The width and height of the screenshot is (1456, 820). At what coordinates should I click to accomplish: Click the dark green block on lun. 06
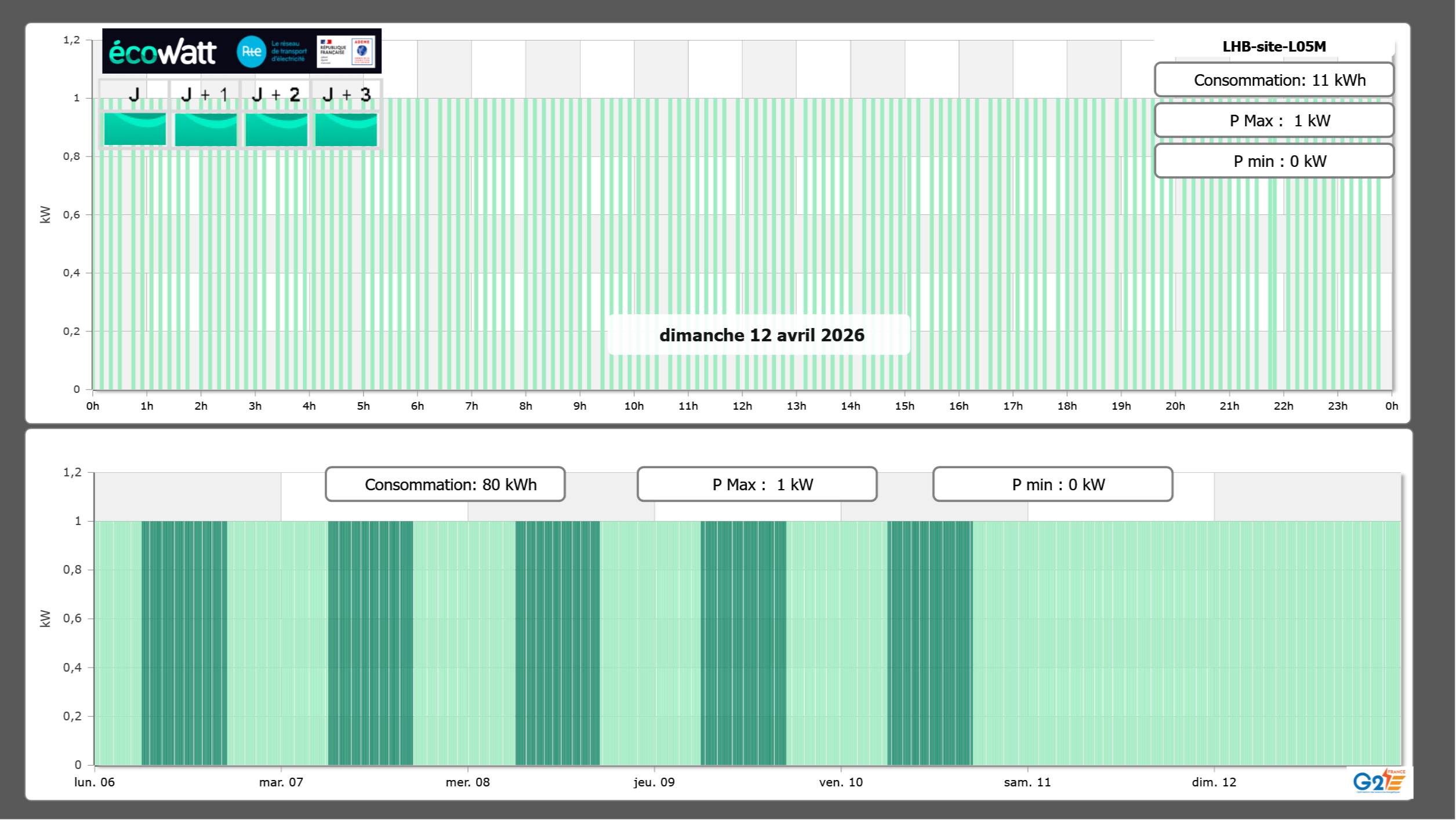pos(184,642)
